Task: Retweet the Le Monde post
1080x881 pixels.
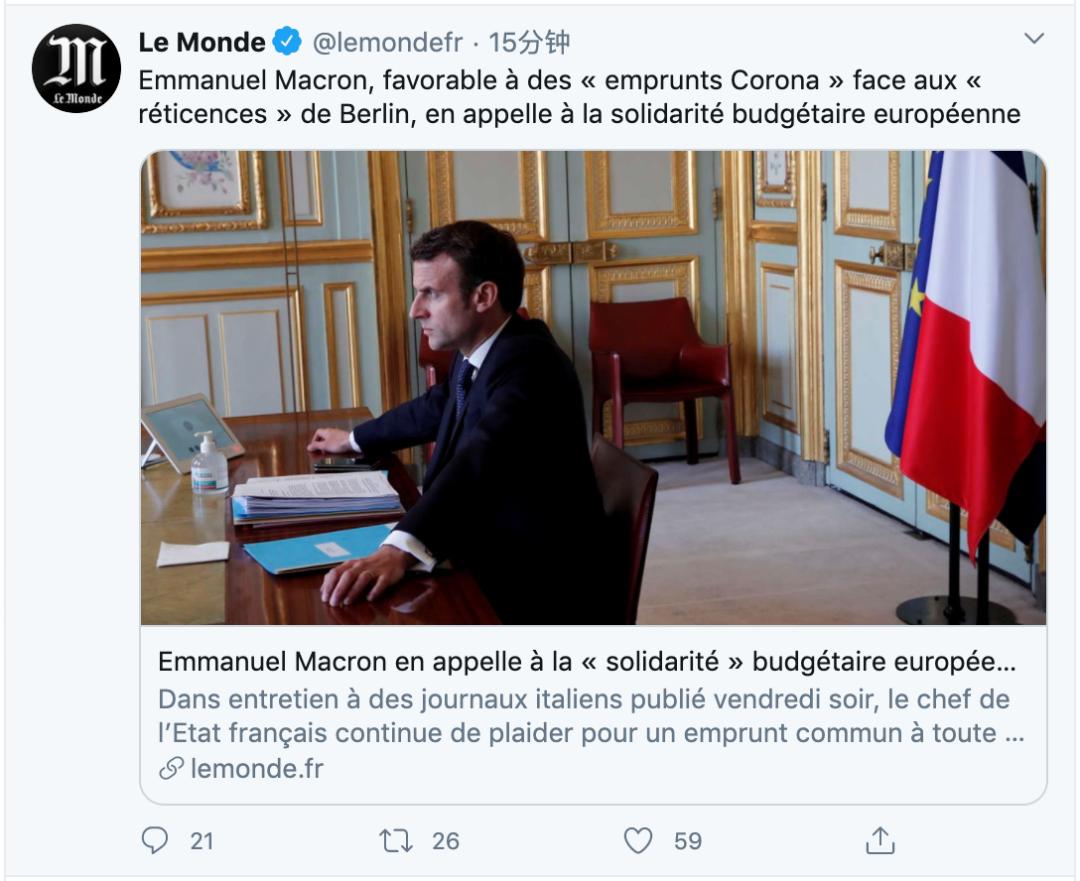Action: (x=397, y=840)
